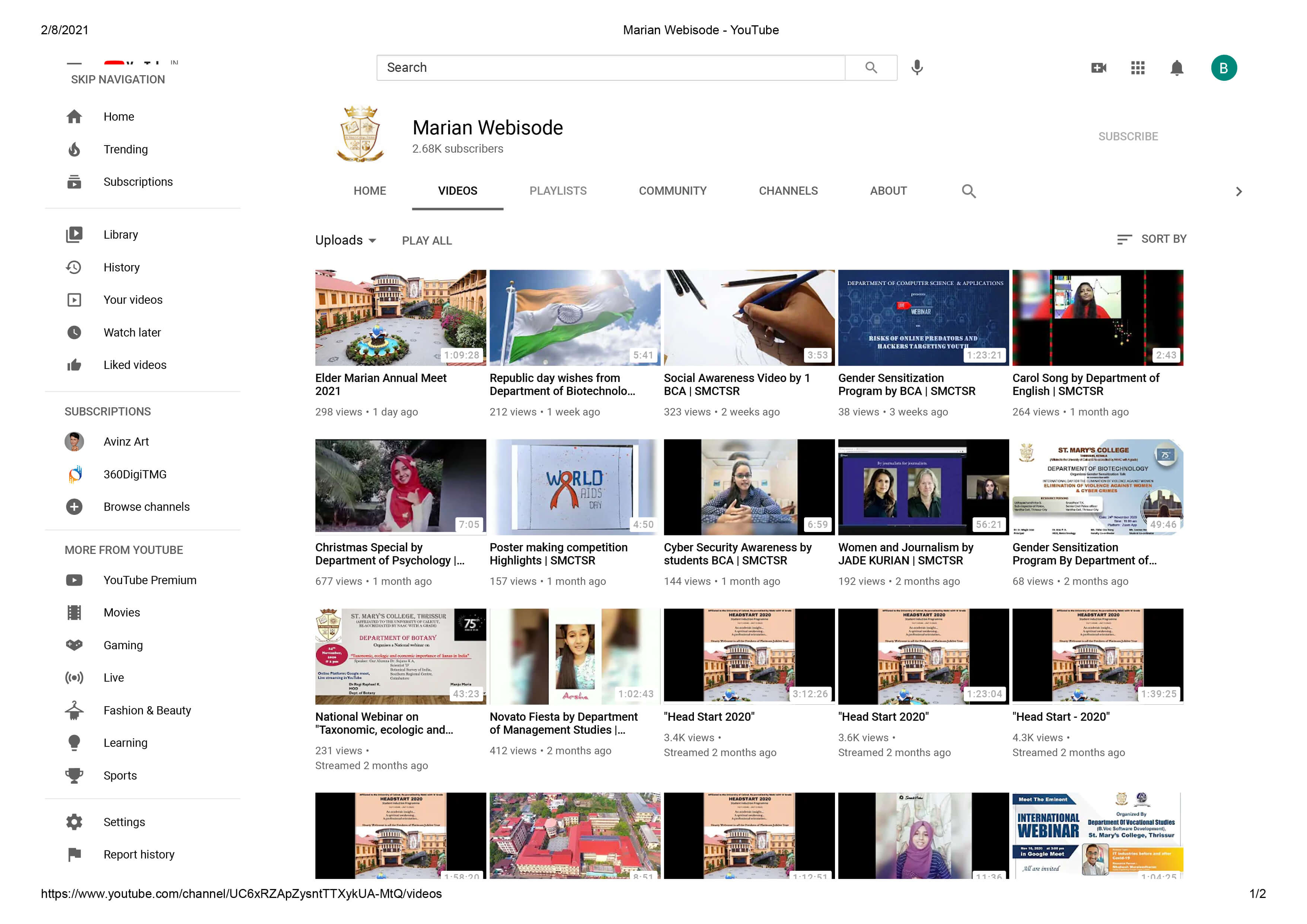Open the account avatar B

point(1224,68)
